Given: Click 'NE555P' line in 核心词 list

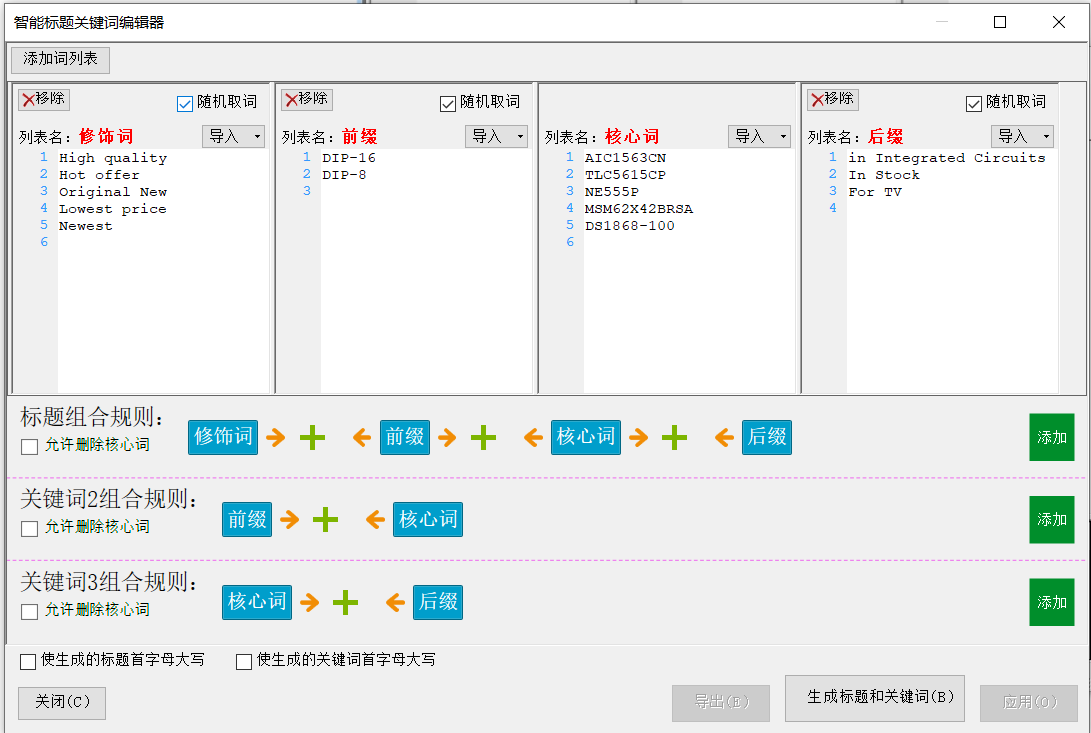Looking at the screenshot, I should 612,192.
